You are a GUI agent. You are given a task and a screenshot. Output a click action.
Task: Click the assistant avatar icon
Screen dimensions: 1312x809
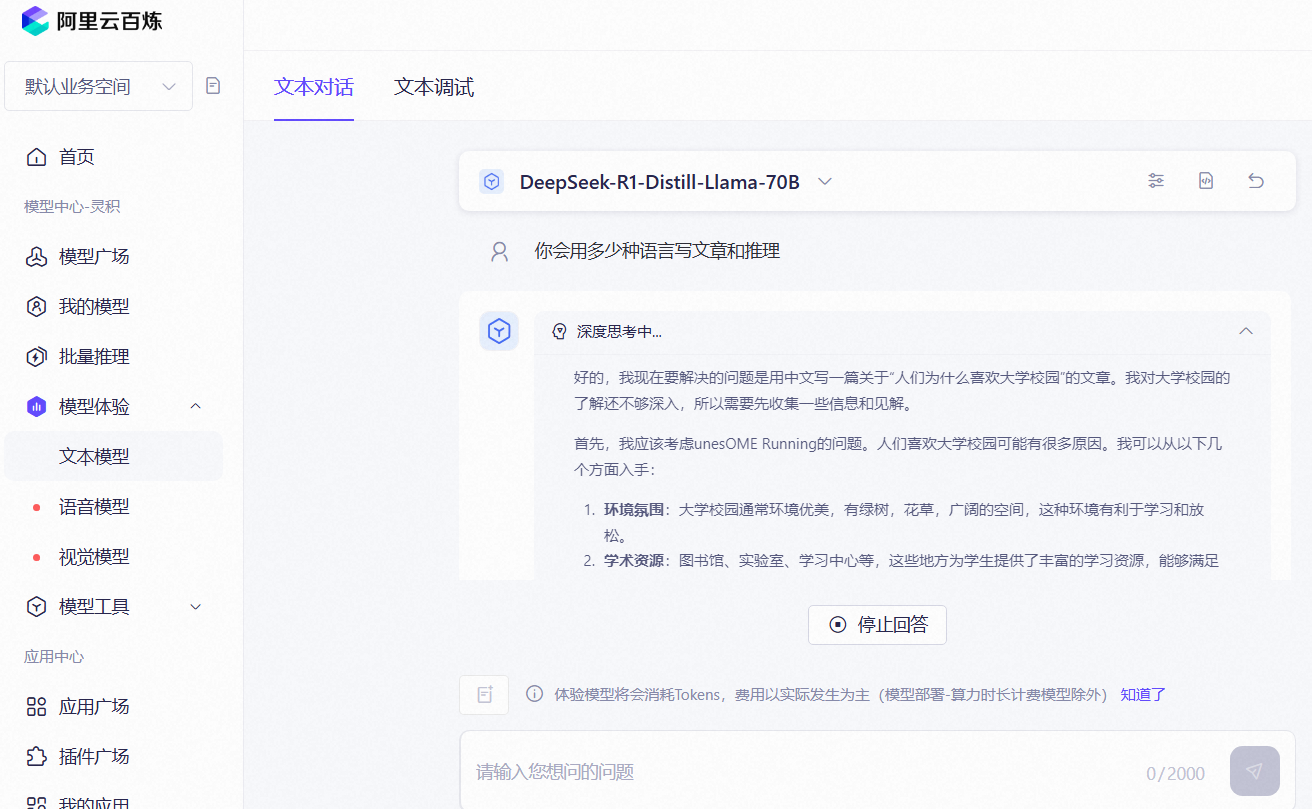click(499, 331)
